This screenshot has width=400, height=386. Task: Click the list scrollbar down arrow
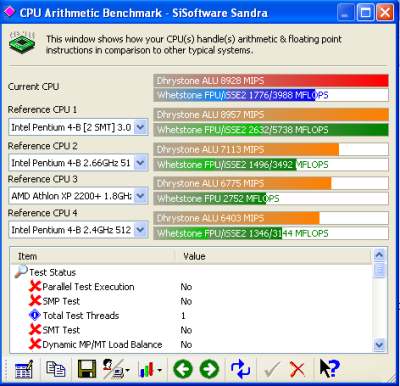380,345
